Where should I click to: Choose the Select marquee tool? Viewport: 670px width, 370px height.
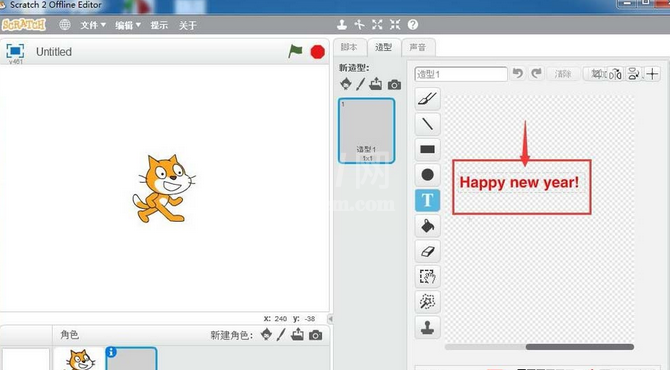click(427, 276)
